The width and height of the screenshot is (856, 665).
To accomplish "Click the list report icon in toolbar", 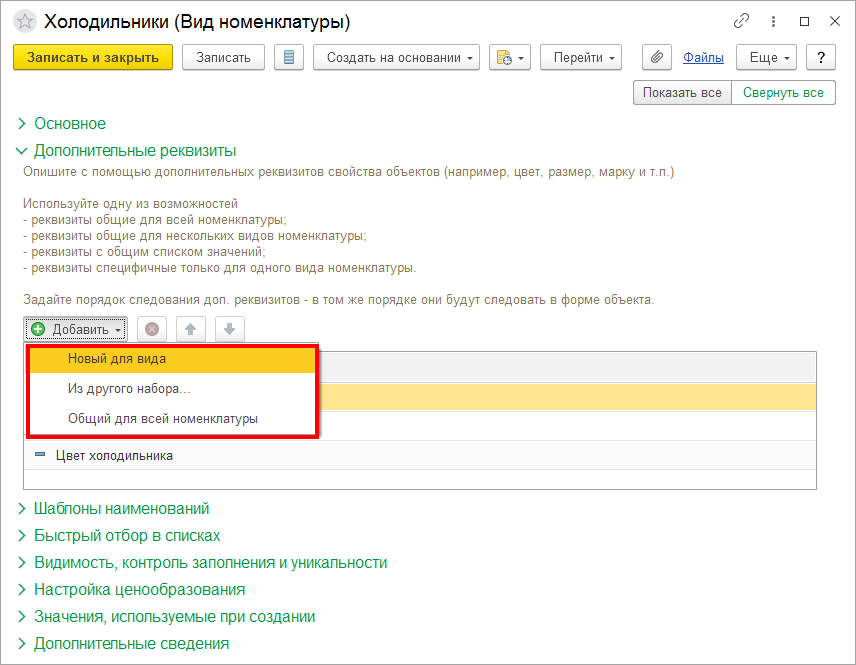I will pos(289,58).
